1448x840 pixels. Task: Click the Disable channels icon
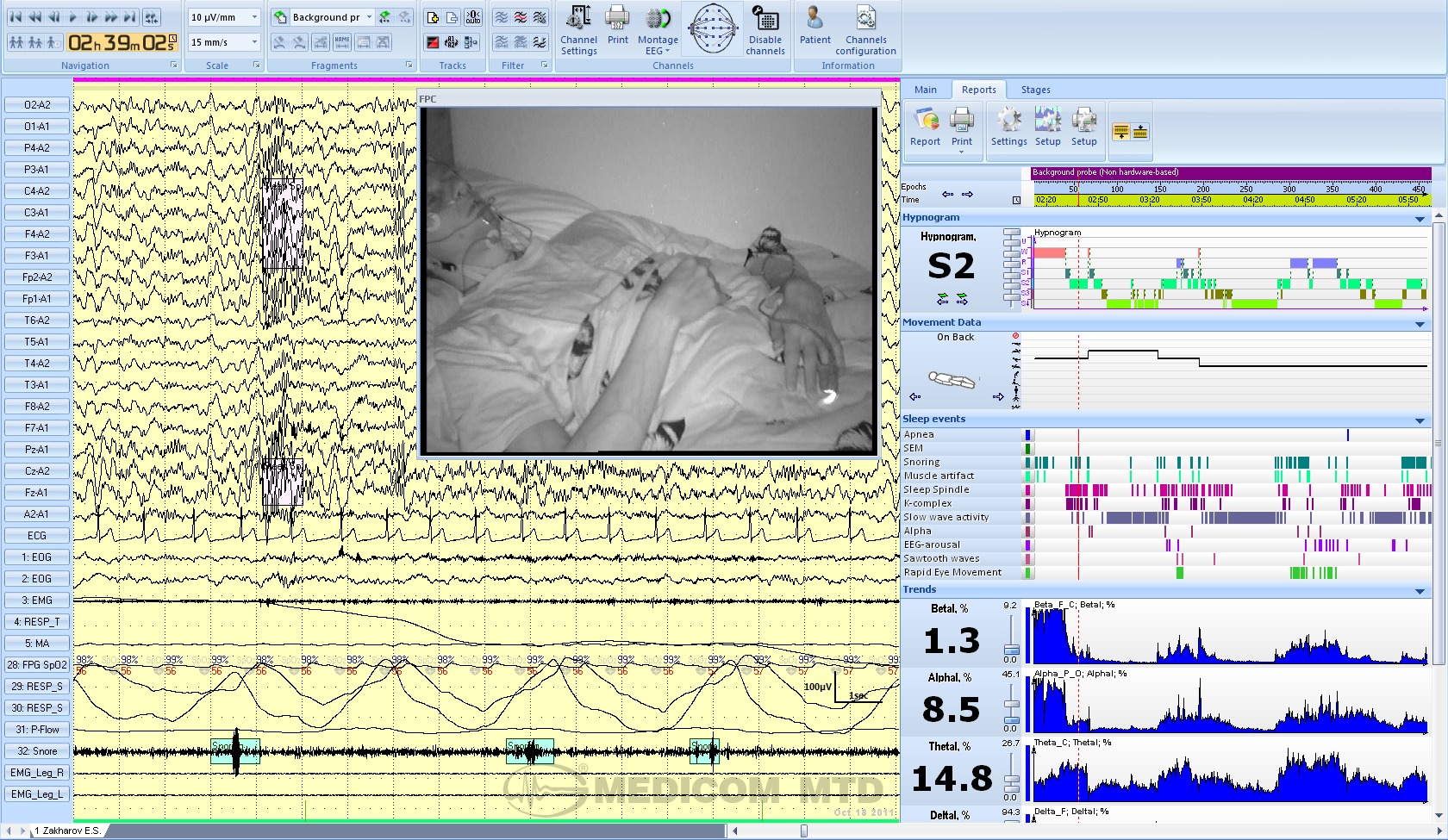(765, 31)
